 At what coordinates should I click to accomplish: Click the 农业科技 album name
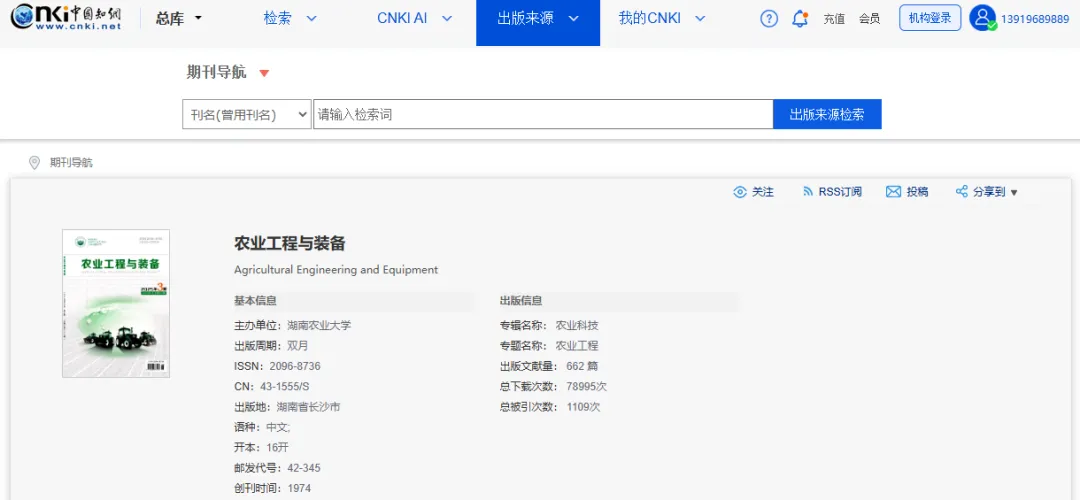tap(577, 325)
